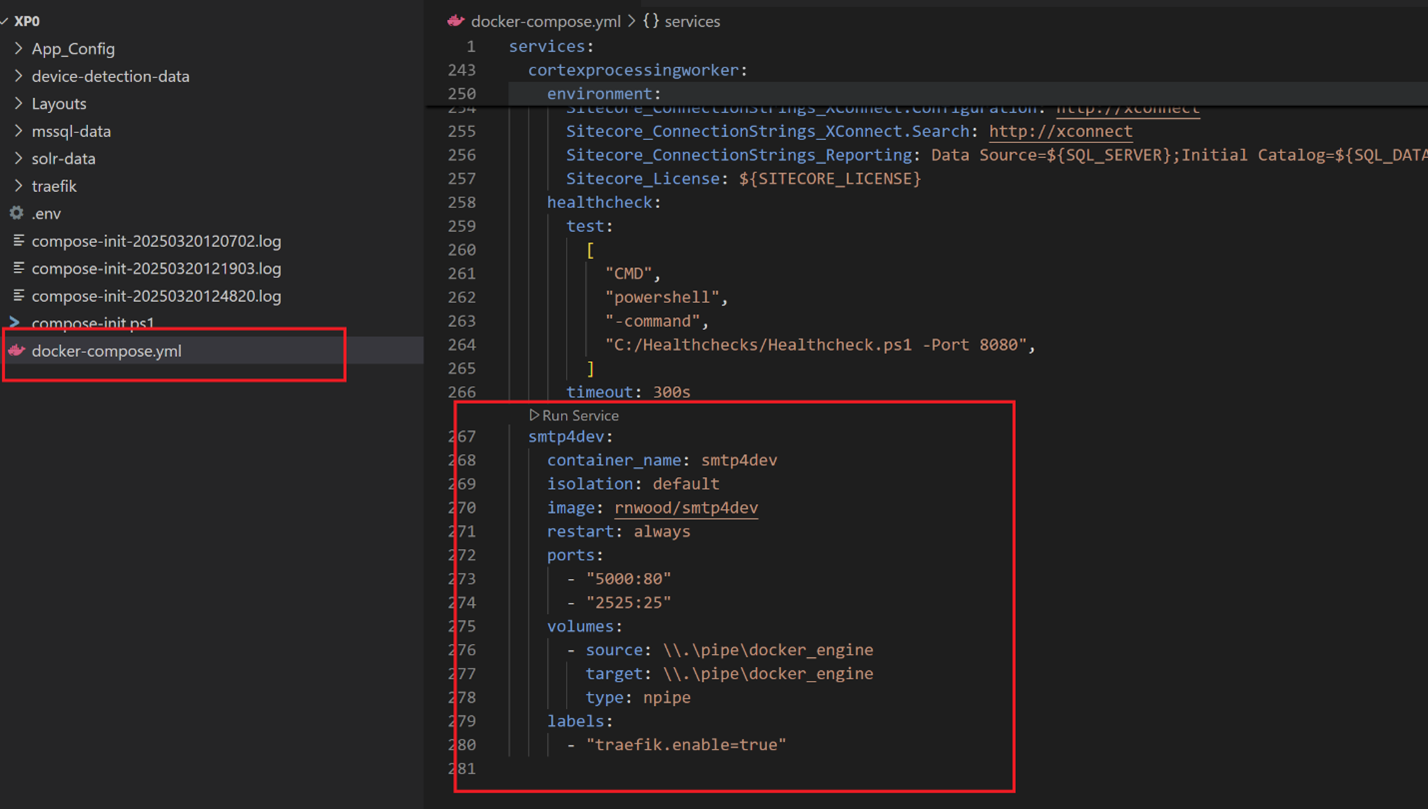
Task: Open the mssql-data folder
Action: 71,131
